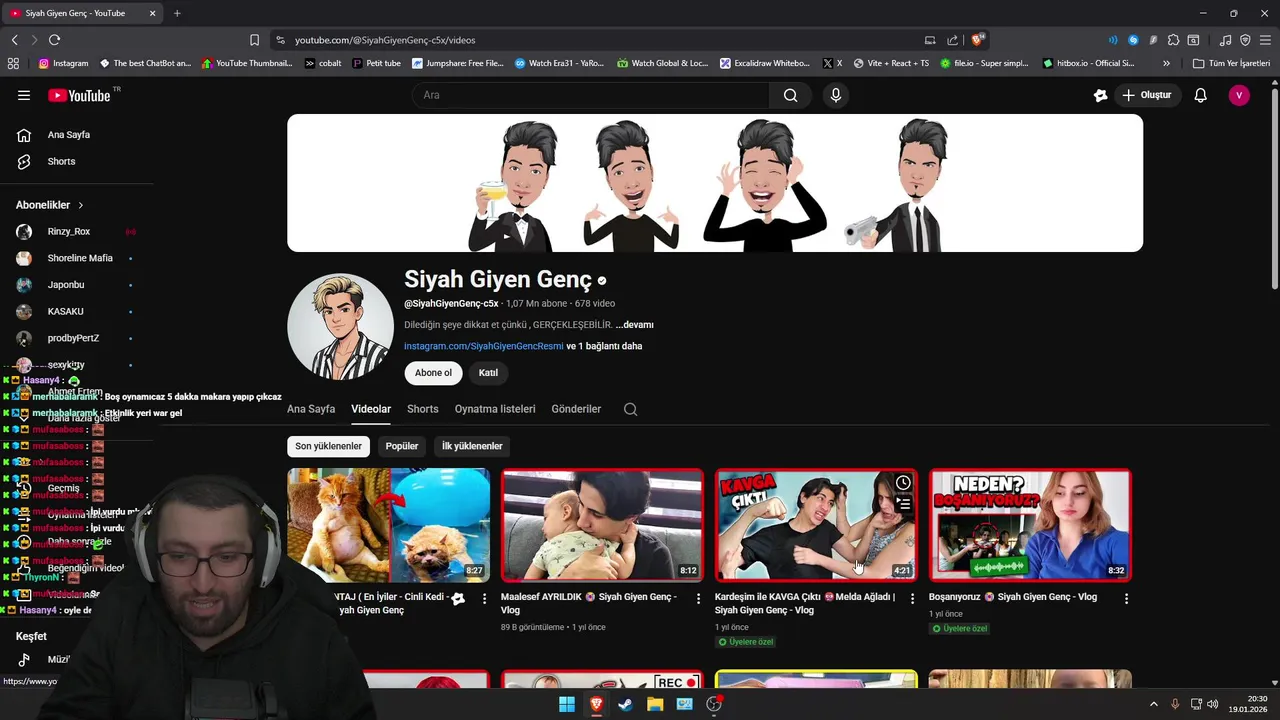The height and width of the screenshot is (720, 1280).
Task: Open the Oluştur create menu
Action: click(x=1147, y=95)
